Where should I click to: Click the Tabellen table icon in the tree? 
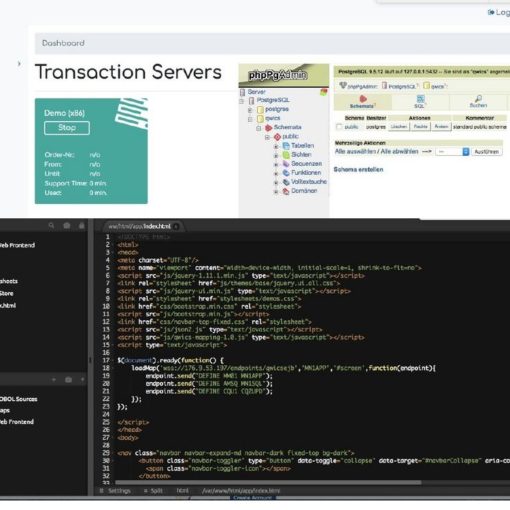(x=286, y=146)
